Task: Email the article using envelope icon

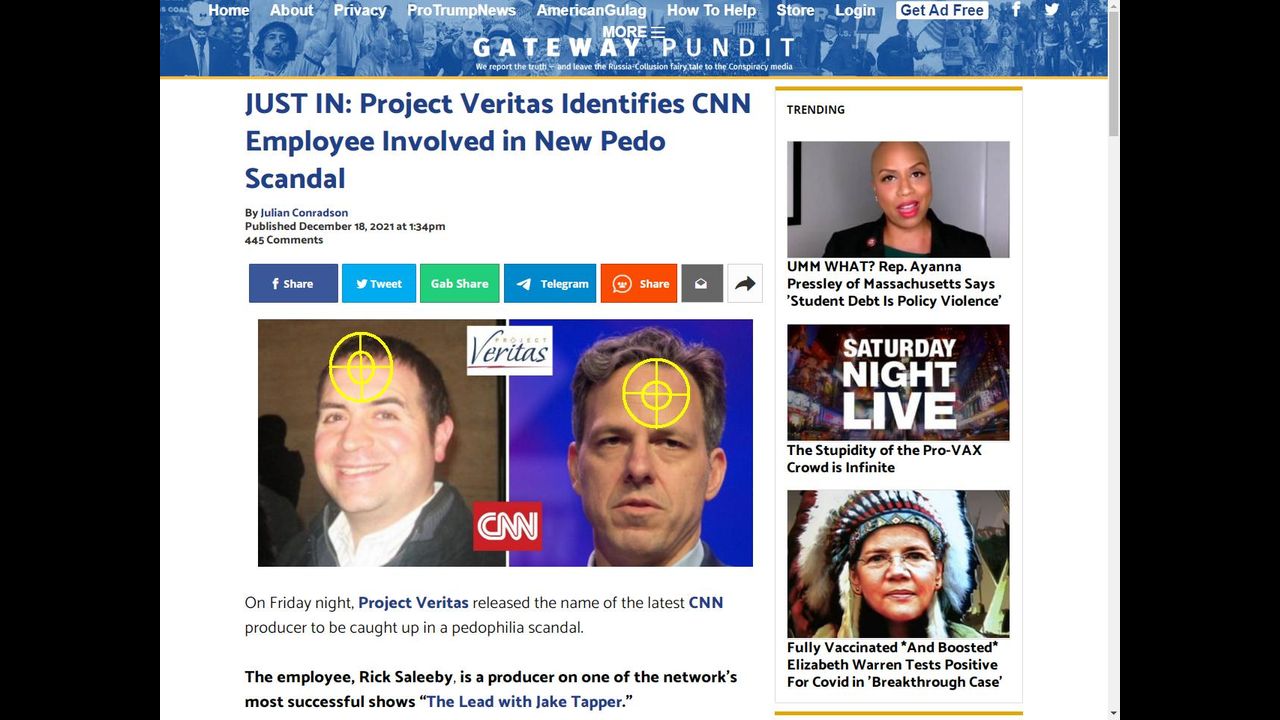Action: tap(701, 283)
